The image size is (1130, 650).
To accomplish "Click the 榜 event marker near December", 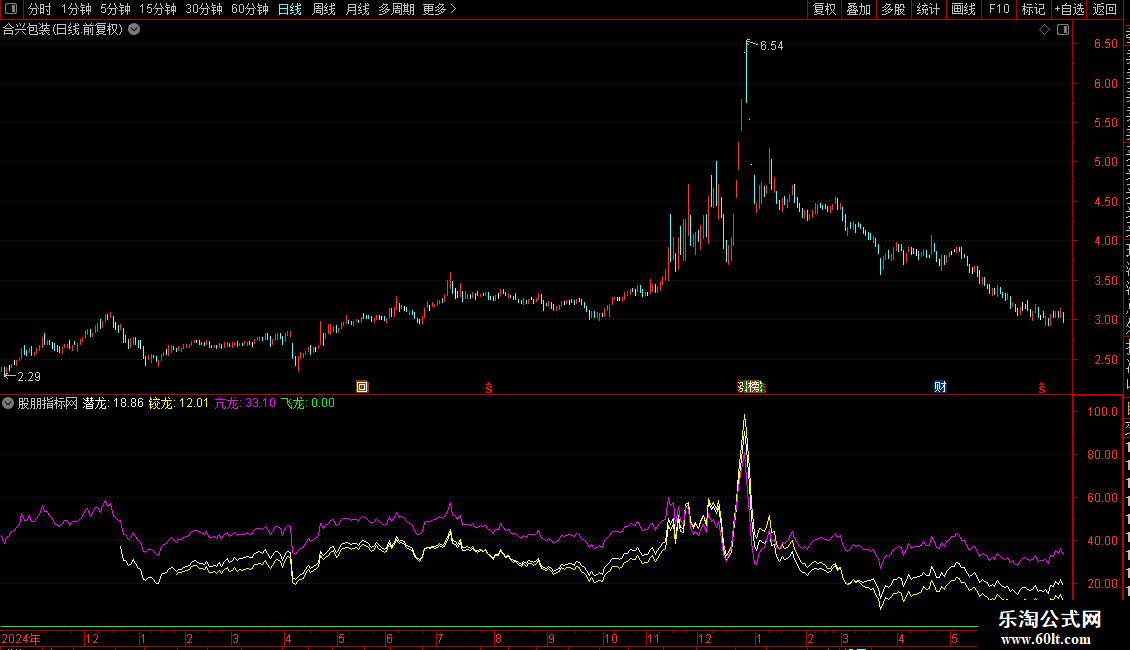I will [x=753, y=387].
